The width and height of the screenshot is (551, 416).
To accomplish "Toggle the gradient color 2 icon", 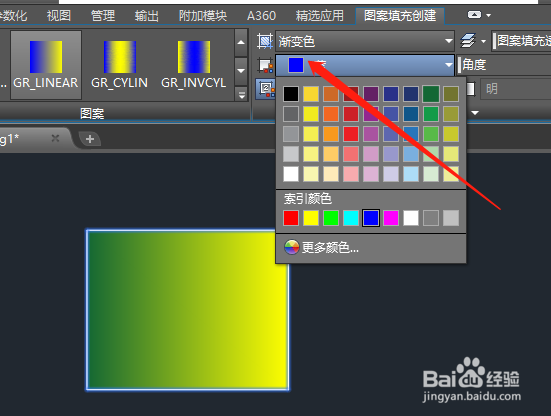I will tap(266, 89).
